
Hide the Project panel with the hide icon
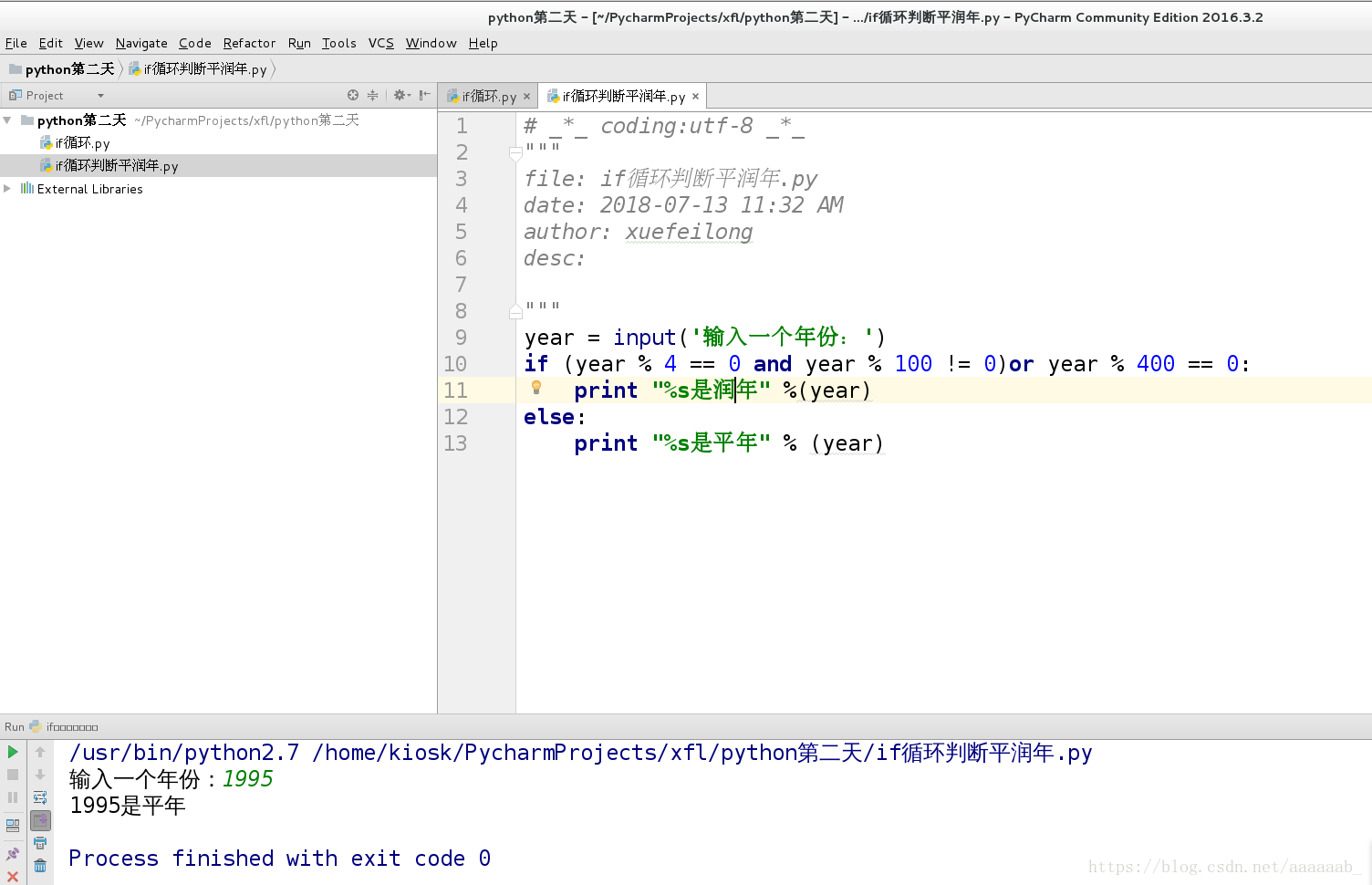pyautogui.click(x=424, y=95)
